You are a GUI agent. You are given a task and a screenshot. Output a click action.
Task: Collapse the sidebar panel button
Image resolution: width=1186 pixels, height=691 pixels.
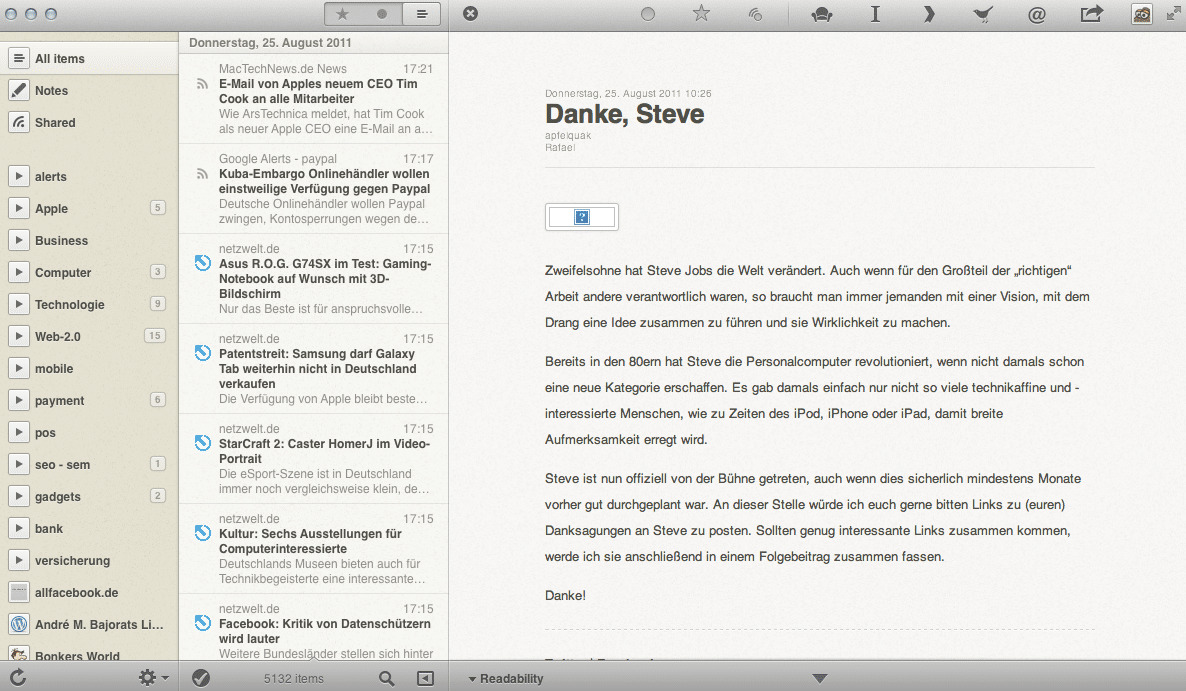click(426, 678)
